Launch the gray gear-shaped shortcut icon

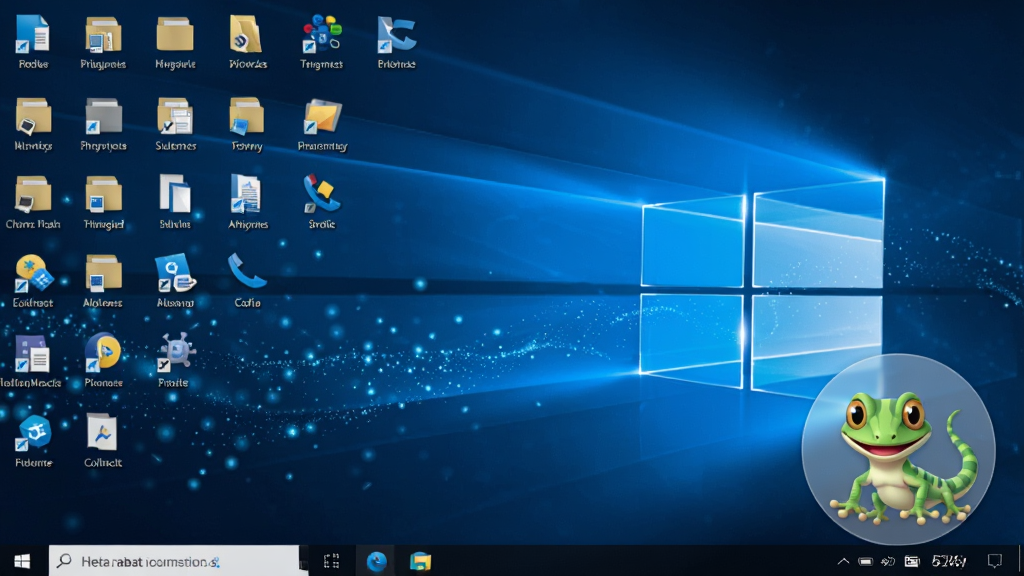click(x=175, y=353)
